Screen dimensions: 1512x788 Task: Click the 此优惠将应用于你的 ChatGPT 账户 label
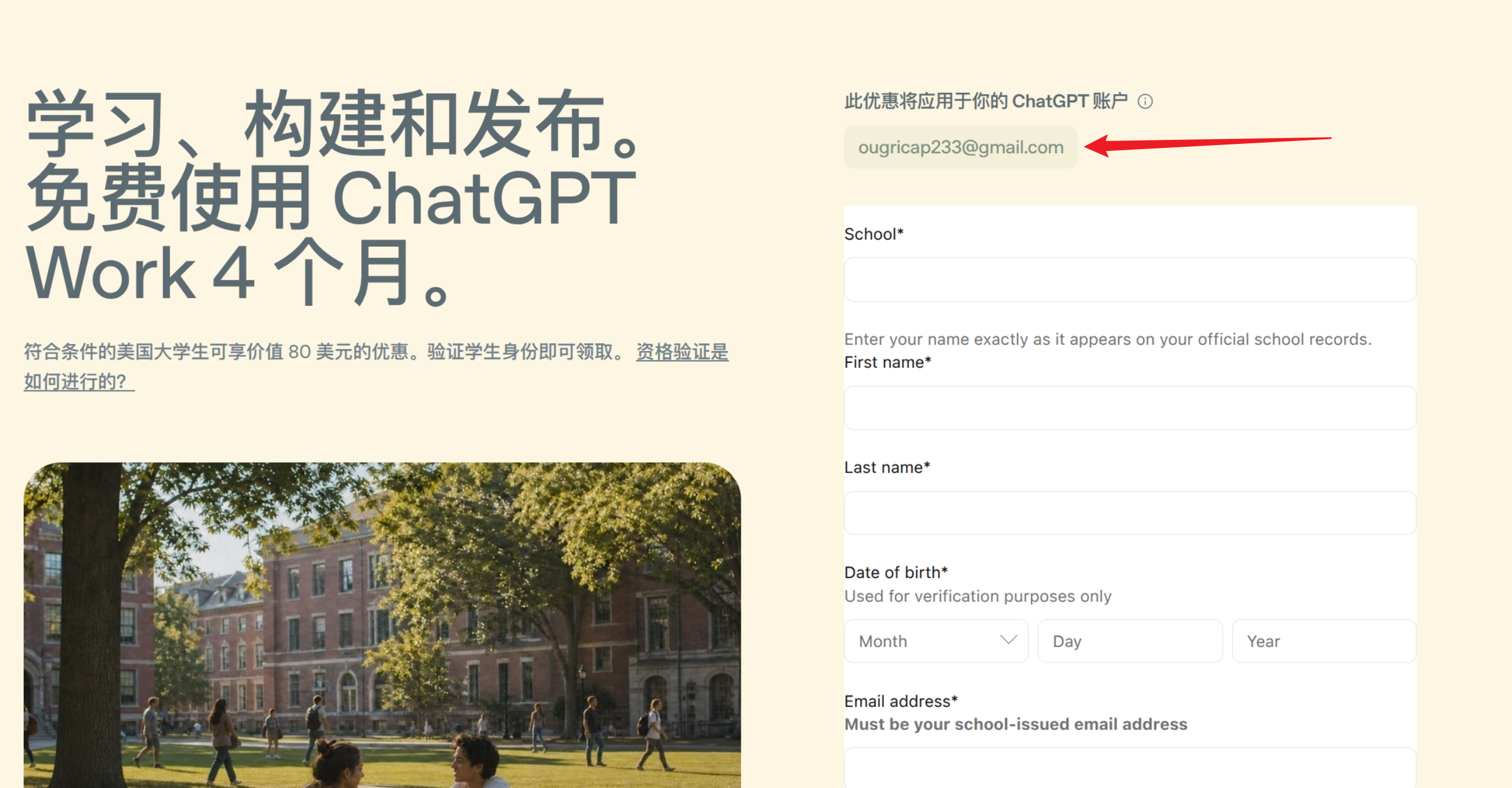pyautogui.click(x=986, y=102)
